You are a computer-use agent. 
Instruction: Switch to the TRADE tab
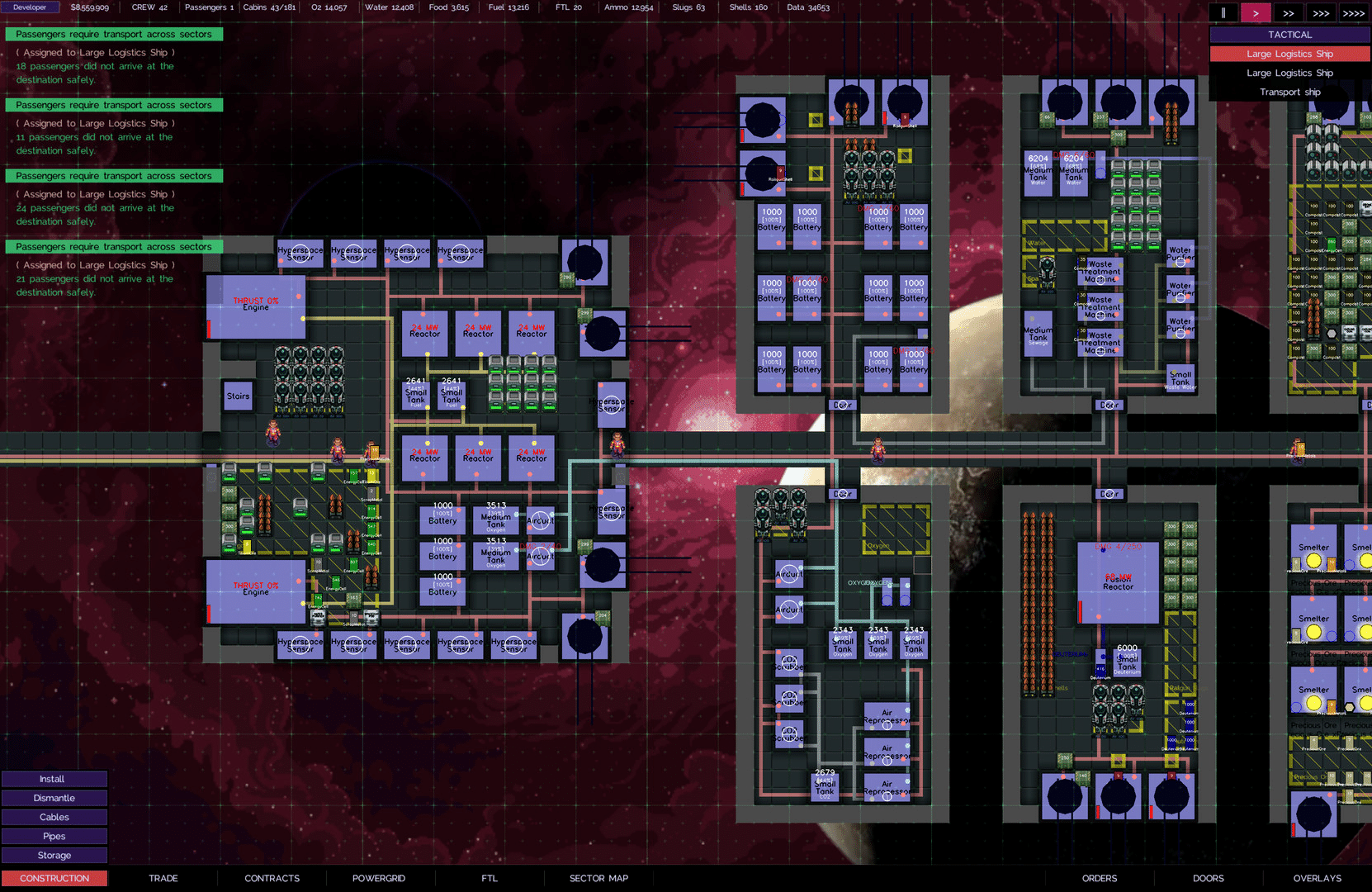click(x=163, y=878)
